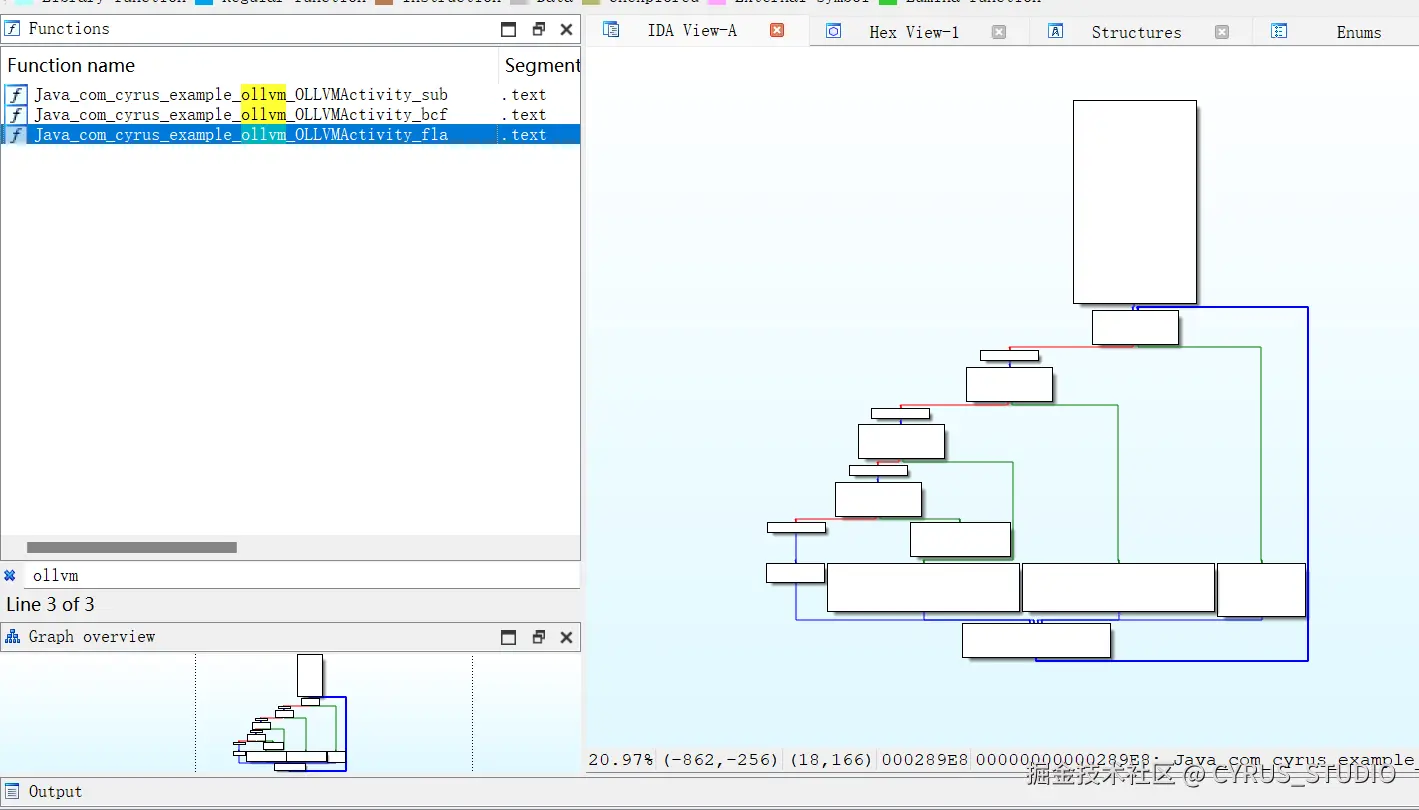Image resolution: width=1419 pixels, height=810 pixels.
Task: Click .text segment cell of OLLVMActivity_fla
Action: tap(524, 135)
